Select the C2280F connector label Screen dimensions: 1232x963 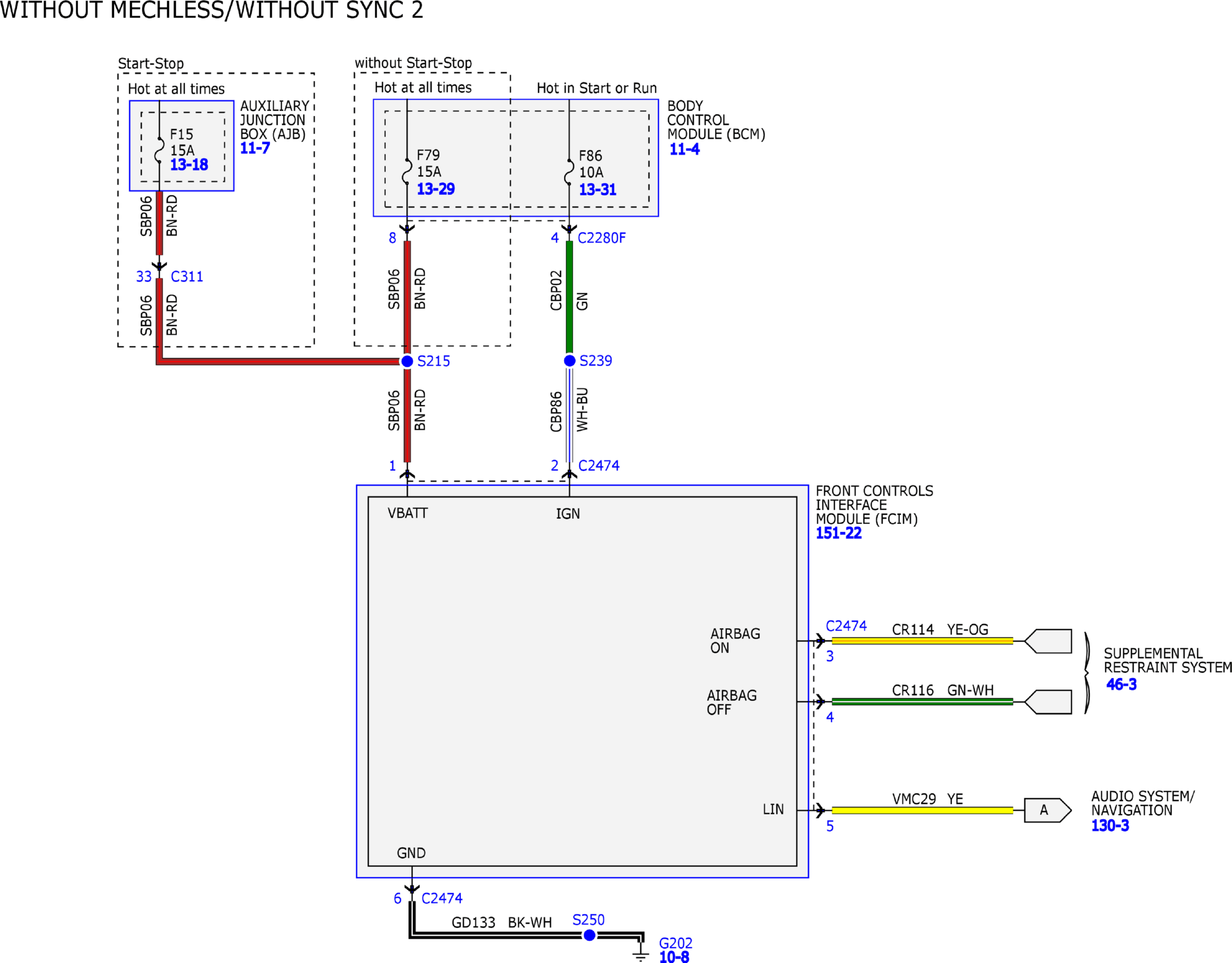tap(601, 238)
